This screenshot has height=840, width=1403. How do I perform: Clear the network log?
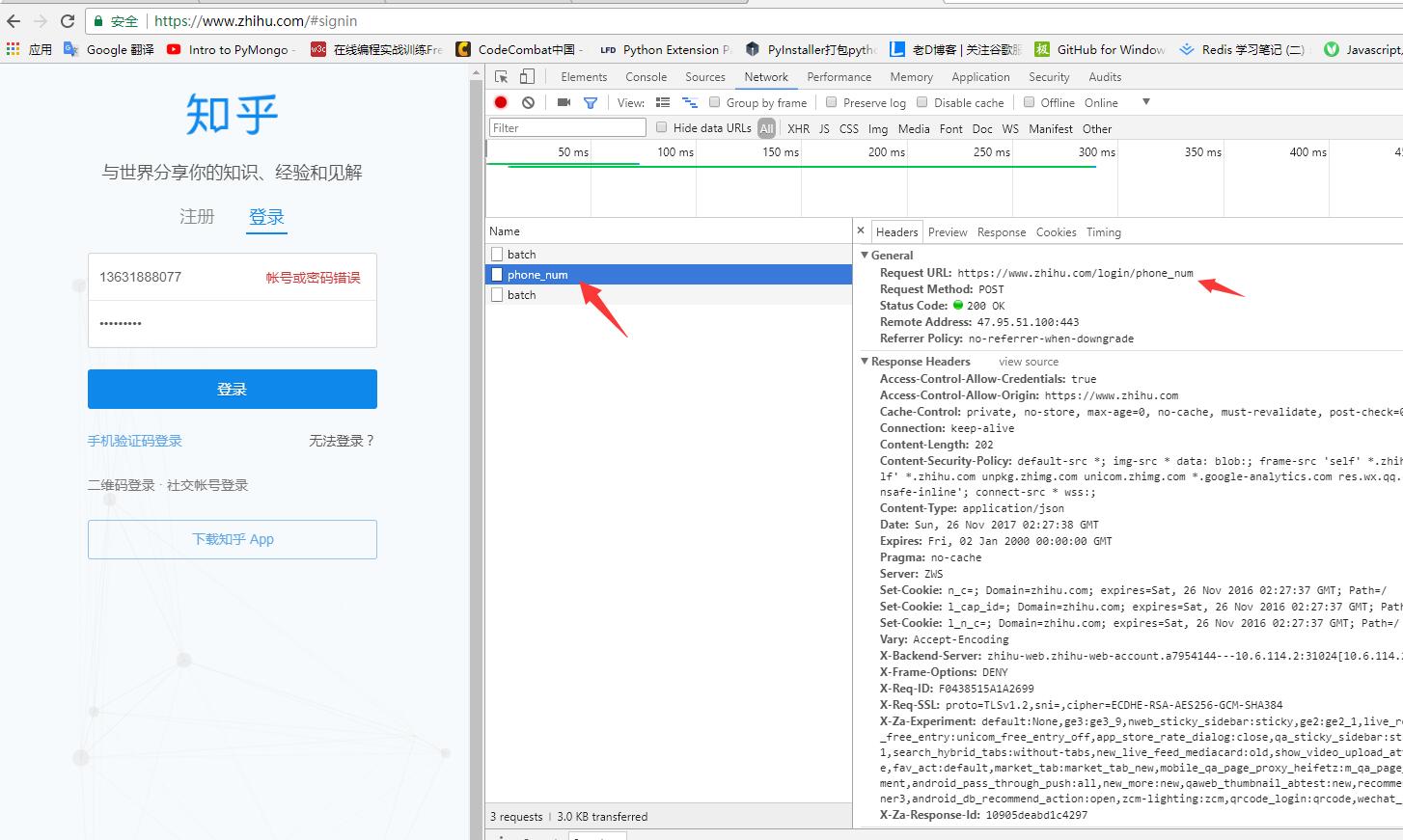coord(528,102)
